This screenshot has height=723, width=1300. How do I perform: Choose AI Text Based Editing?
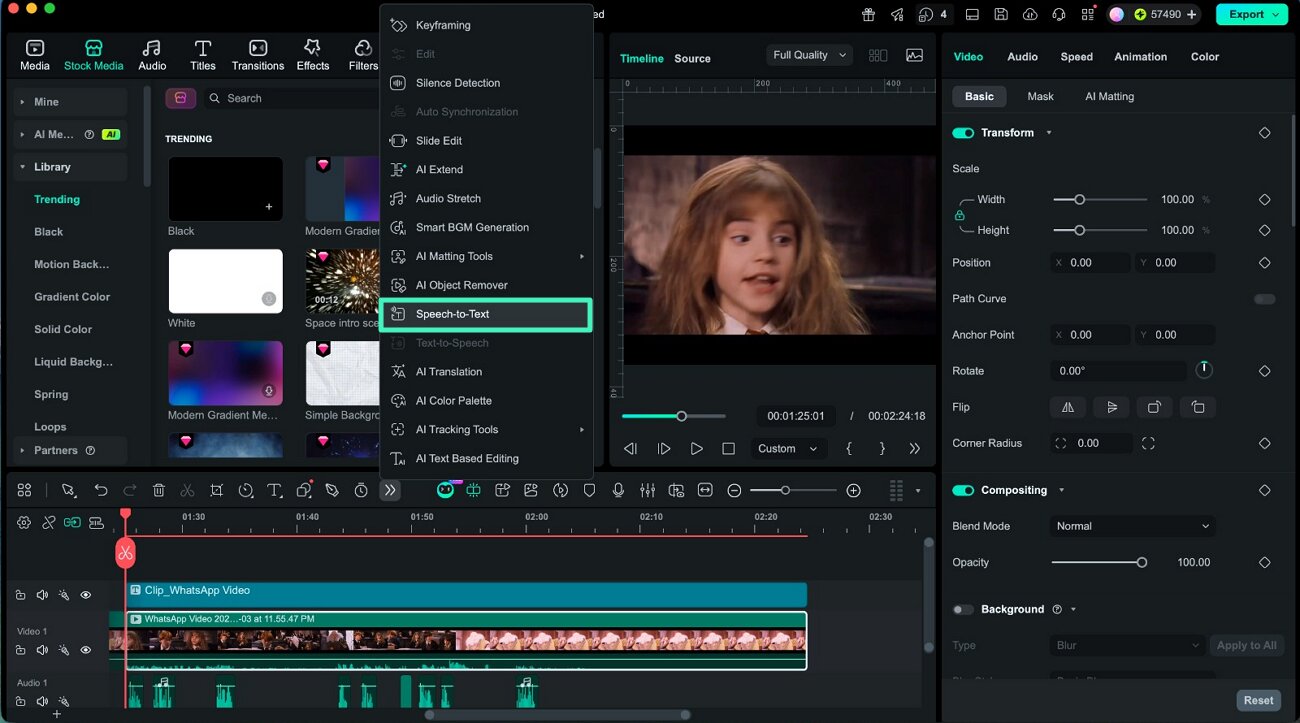click(x=486, y=459)
